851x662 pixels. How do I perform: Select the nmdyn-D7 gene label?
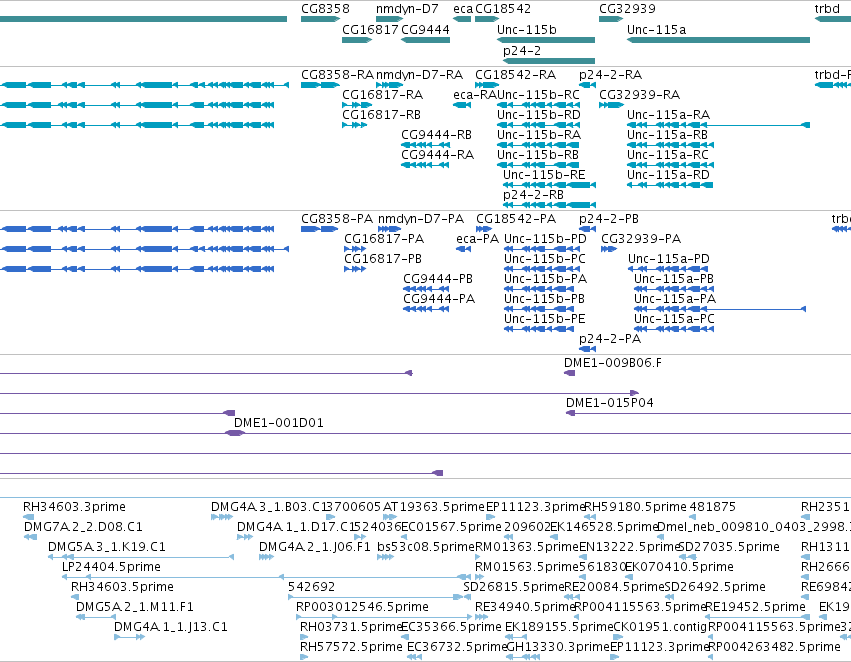(407, 9)
